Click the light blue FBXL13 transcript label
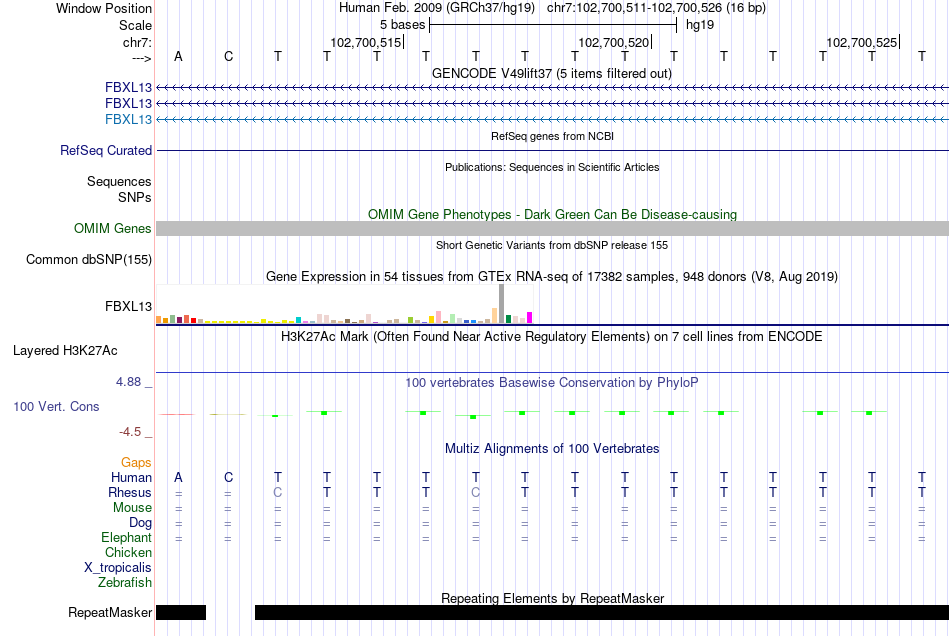The height and width of the screenshot is (636, 950). 128,119
